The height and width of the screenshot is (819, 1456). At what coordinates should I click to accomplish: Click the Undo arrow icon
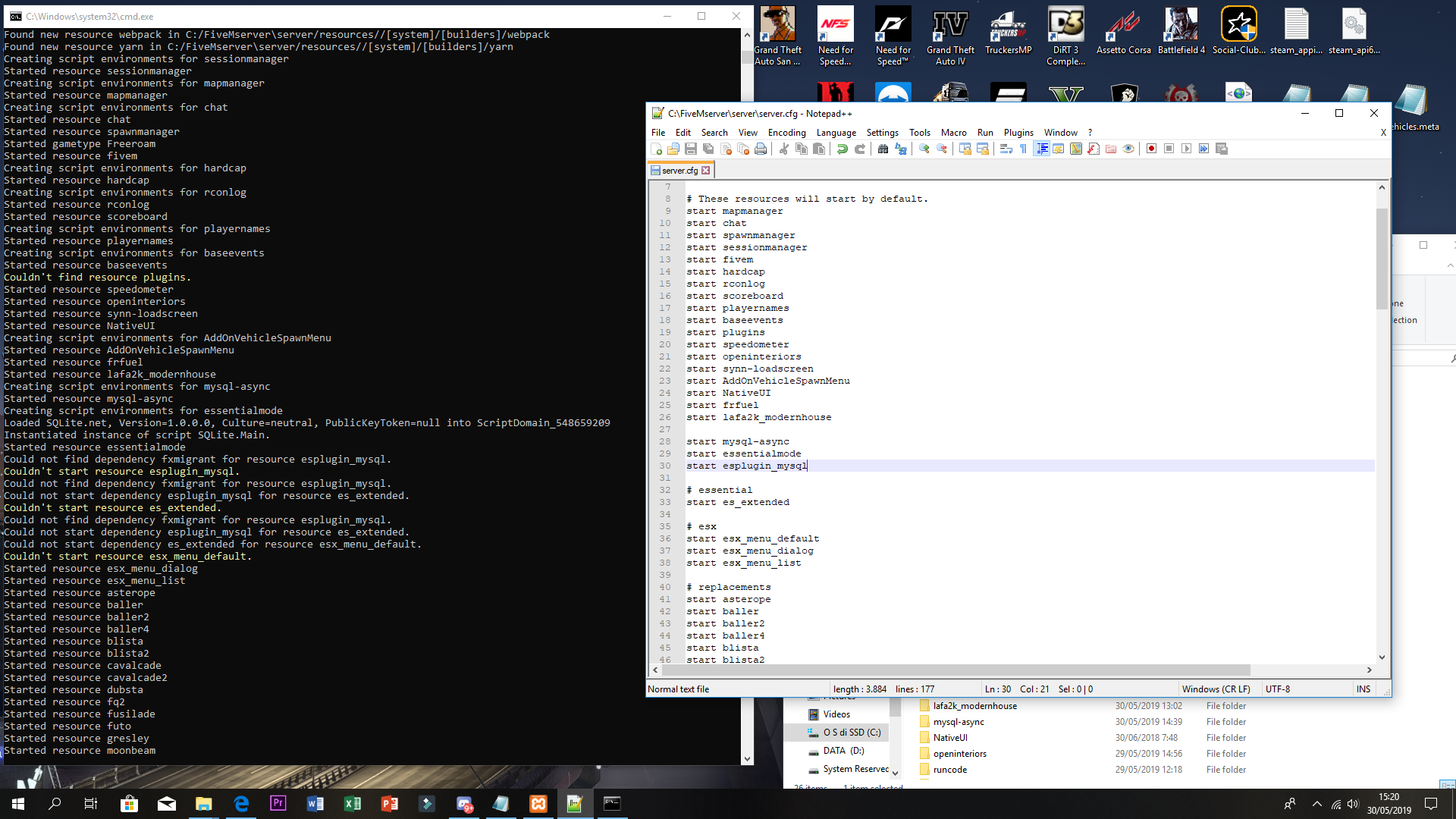pos(843,149)
